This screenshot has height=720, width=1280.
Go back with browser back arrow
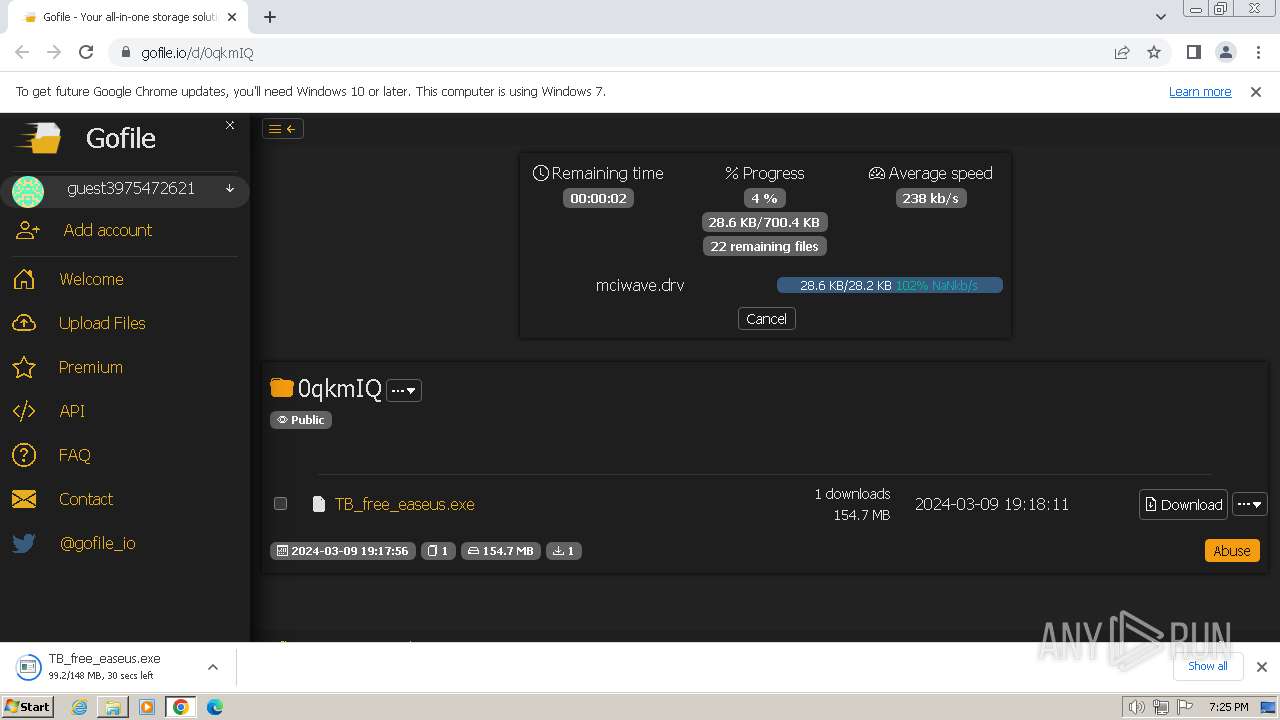22,53
